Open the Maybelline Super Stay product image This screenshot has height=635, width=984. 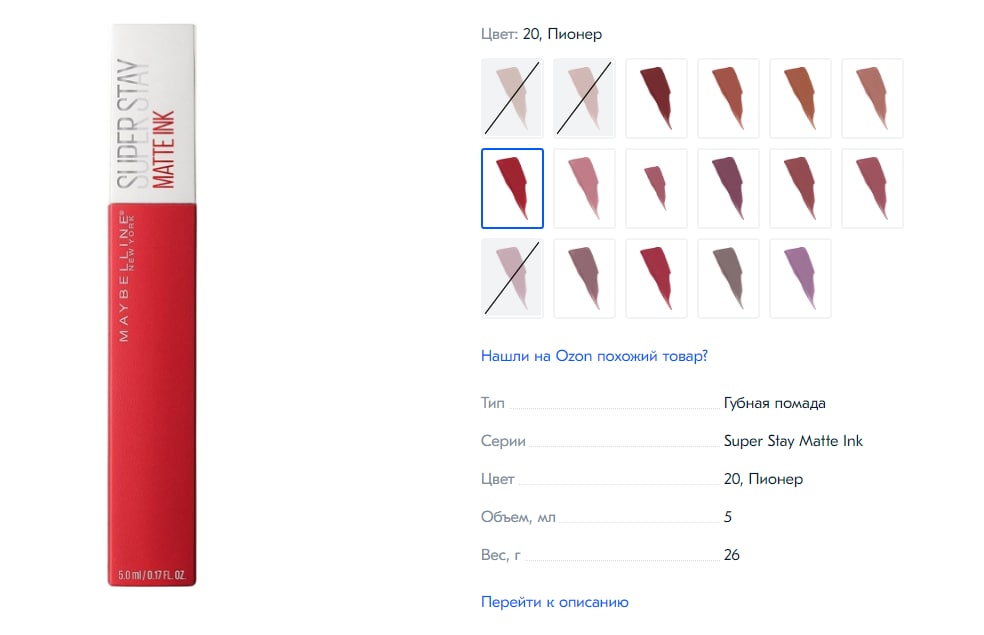152,305
